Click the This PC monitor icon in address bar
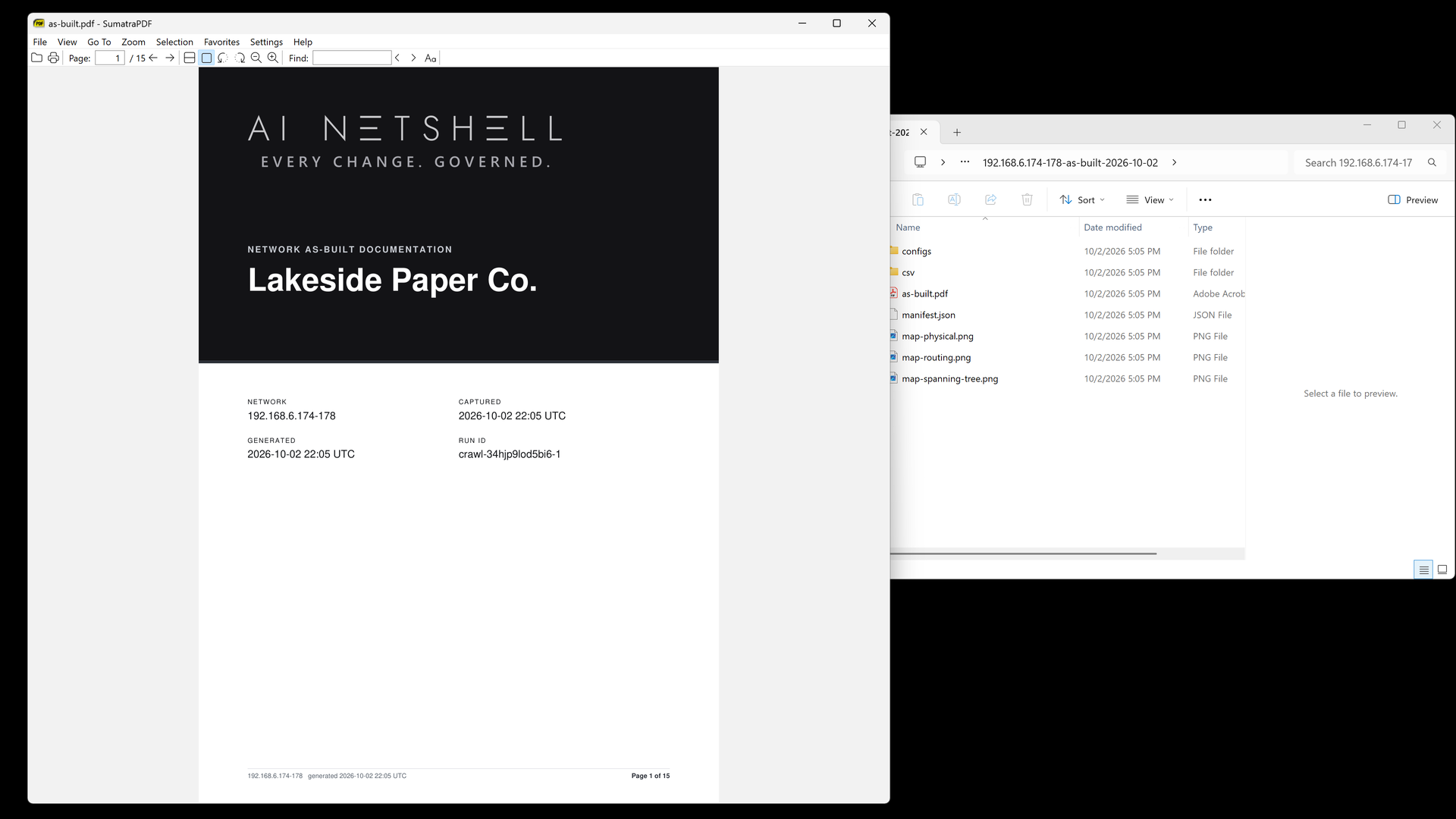Screen dimensions: 1456x819 pyautogui.click(x=920, y=162)
